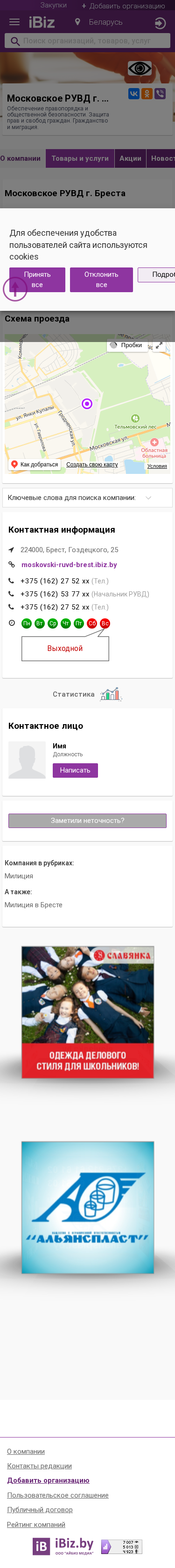Switch to Товары и услуги tab
The height and width of the screenshot is (1568, 175).
80,158
